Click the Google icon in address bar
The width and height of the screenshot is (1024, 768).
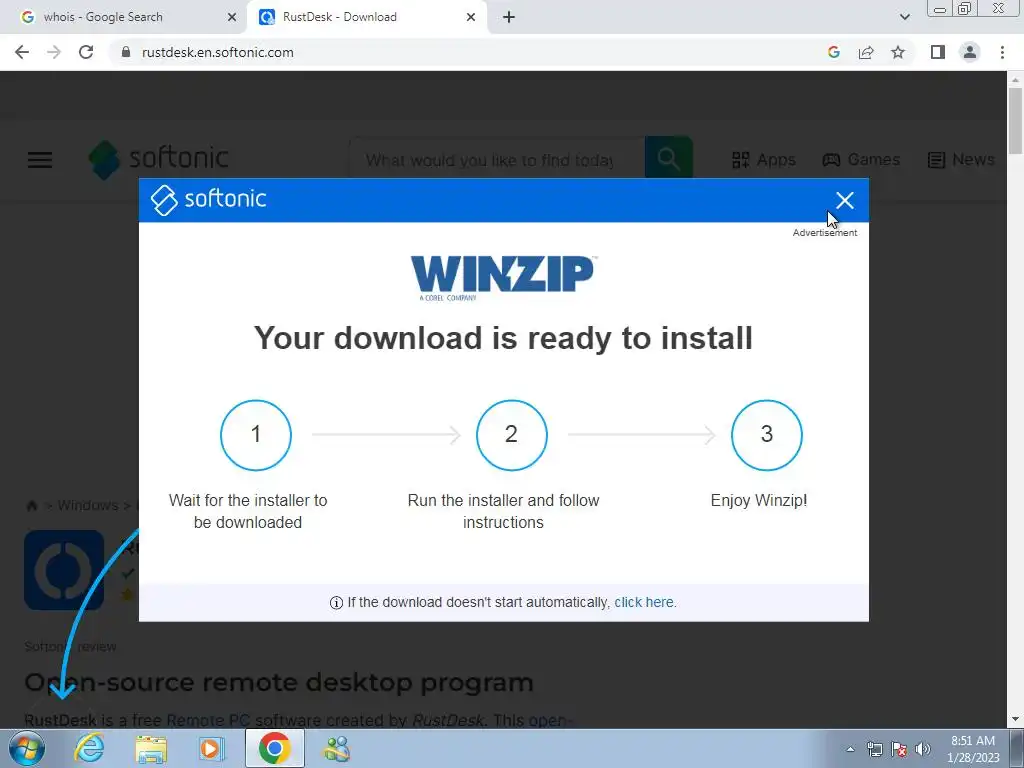click(833, 52)
